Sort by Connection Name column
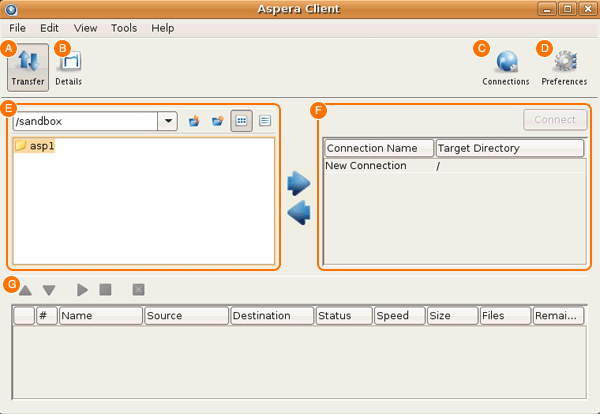This screenshot has height=414, width=600. click(379, 148)
